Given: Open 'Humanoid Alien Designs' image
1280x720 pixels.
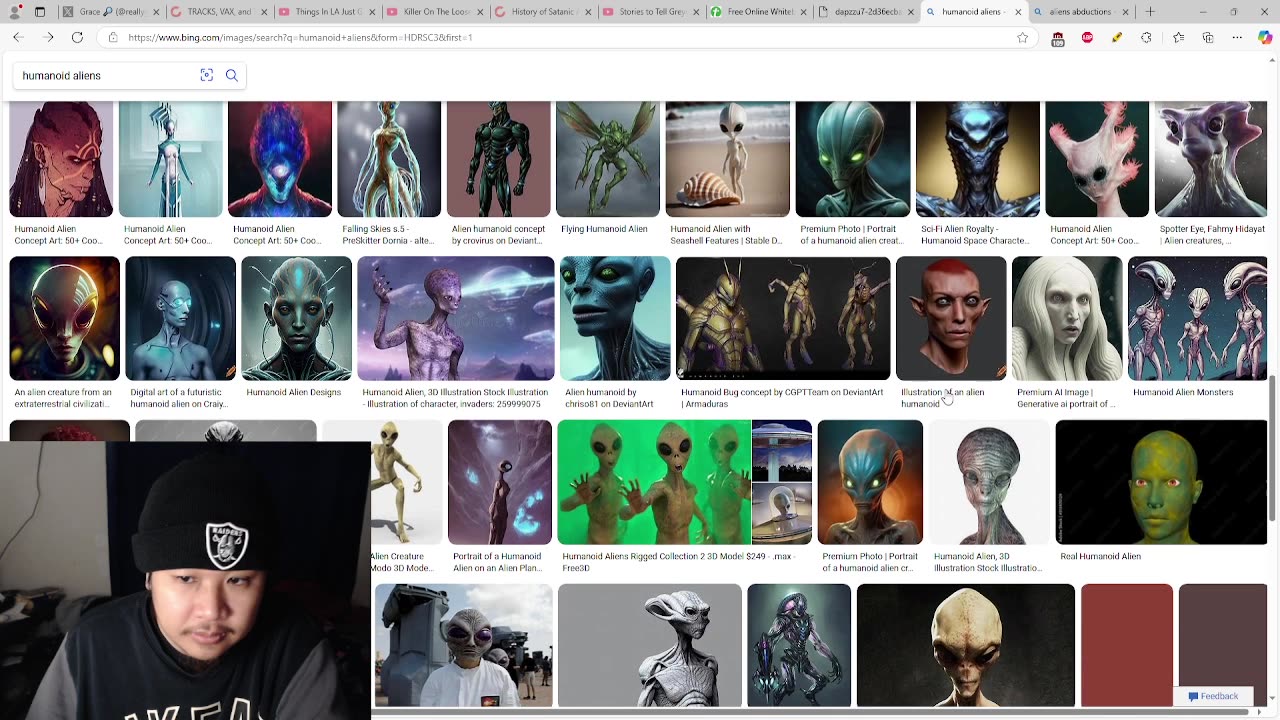Looking at the screenshot, I should point(296,319).
